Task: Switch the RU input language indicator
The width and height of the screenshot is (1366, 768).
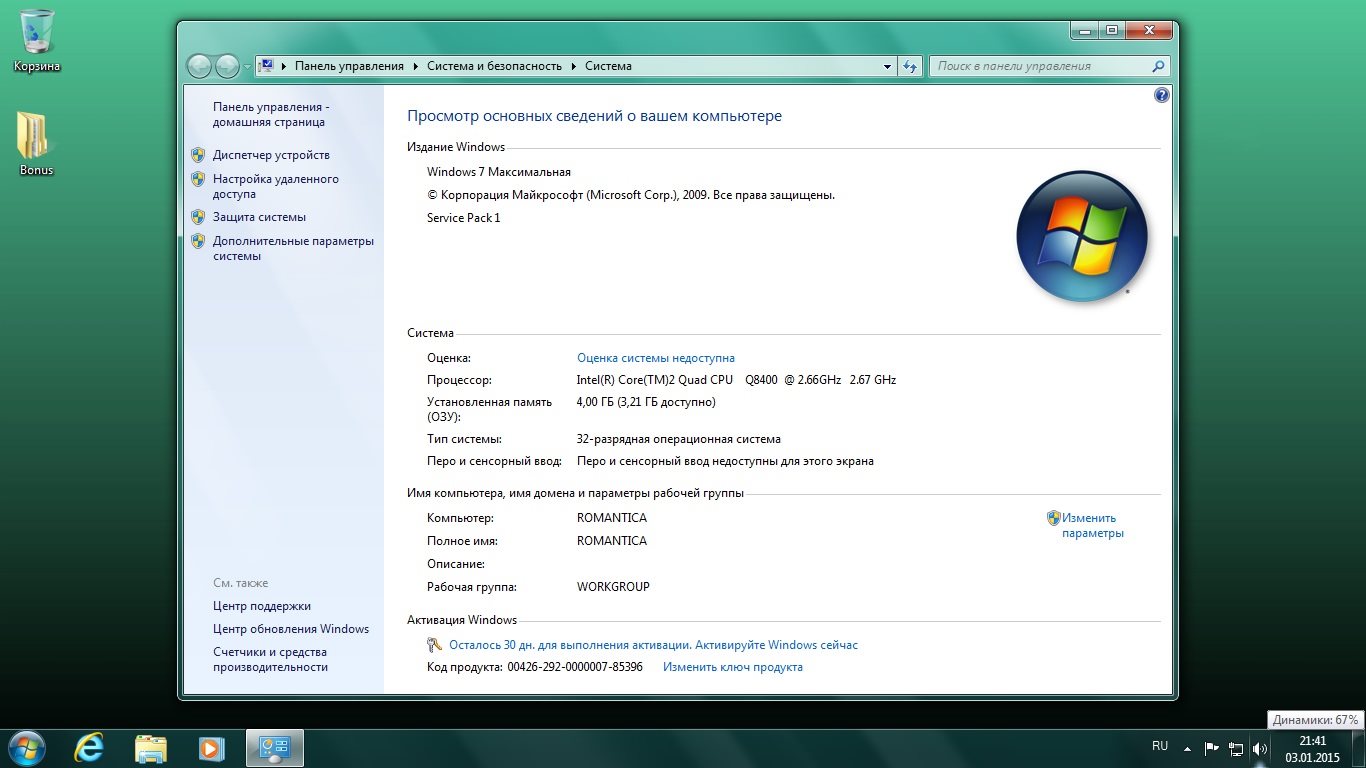Action: click(x=1160, y=746)
